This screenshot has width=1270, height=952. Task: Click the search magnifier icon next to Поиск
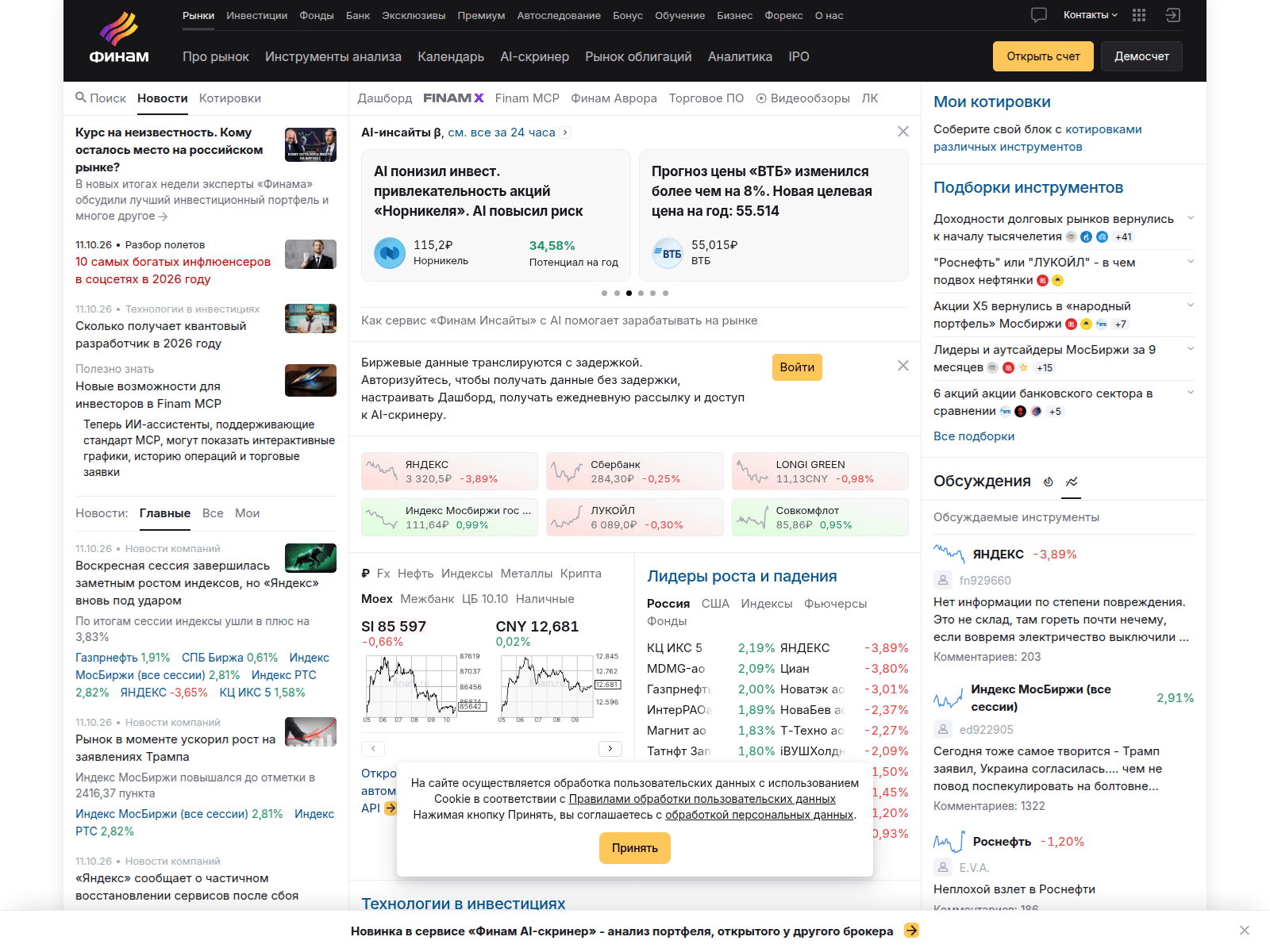tap(81, 98)
